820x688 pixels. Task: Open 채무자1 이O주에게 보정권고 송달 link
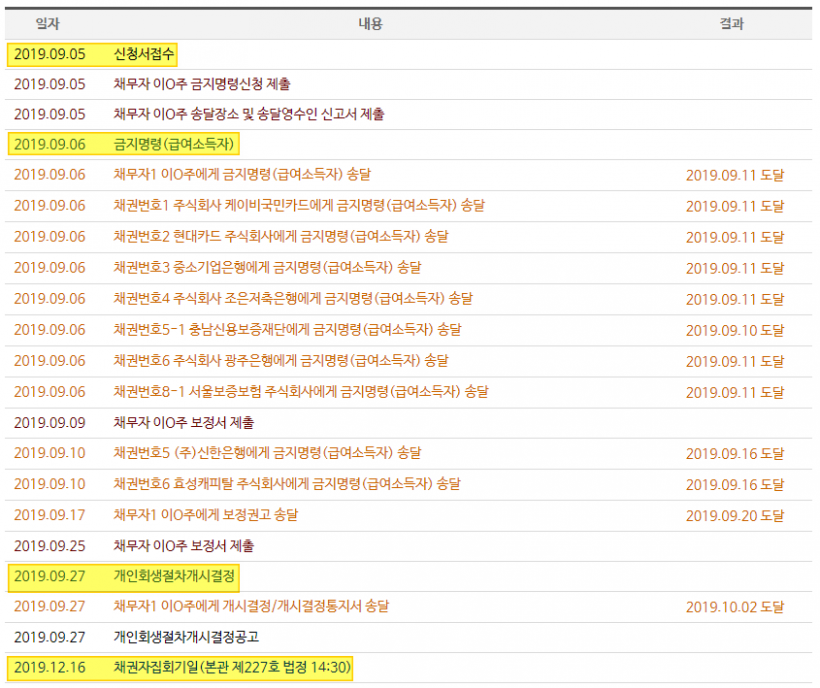(206, 515)
